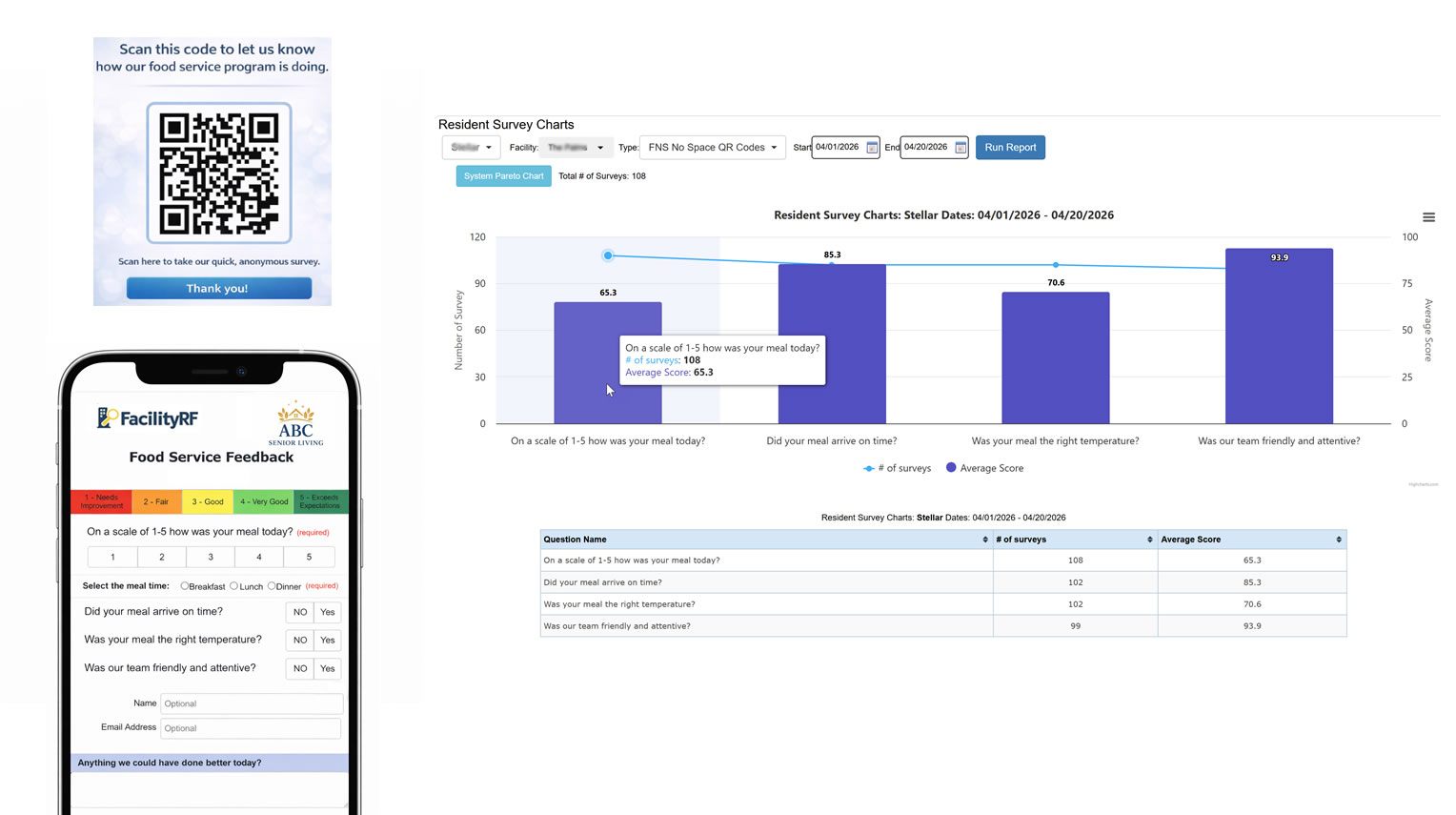Click table cell showing 99 surveys
Image resolution: width=1456 pixels, height=815 pixels.
(1076, 626)
